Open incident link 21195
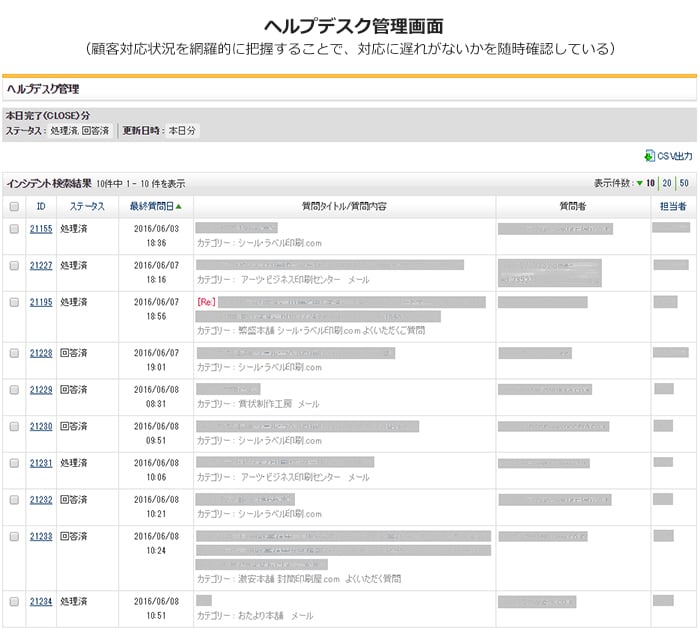Screen dimensions: 700x630 (41, 302)
